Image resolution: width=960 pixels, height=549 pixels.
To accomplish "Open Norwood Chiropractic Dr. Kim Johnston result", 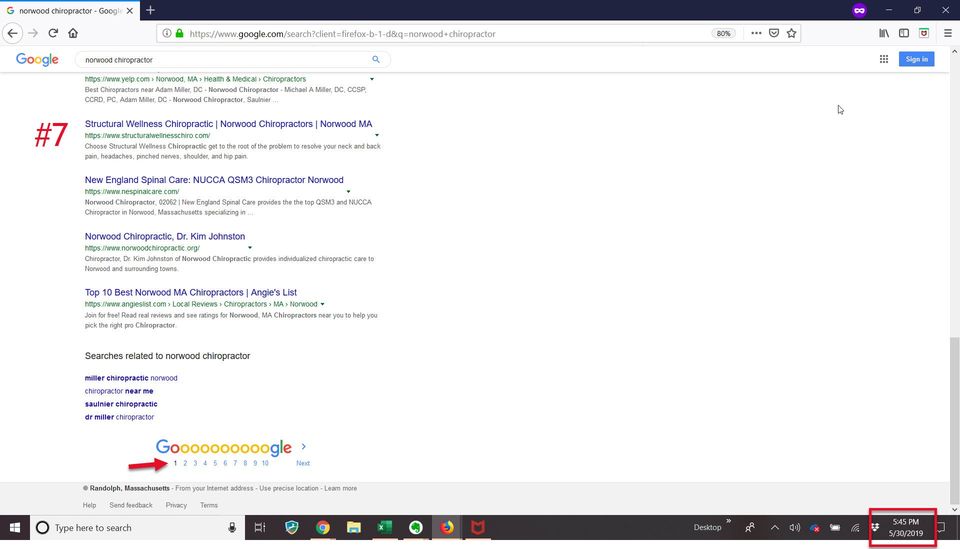I will [x=165, y=236].
